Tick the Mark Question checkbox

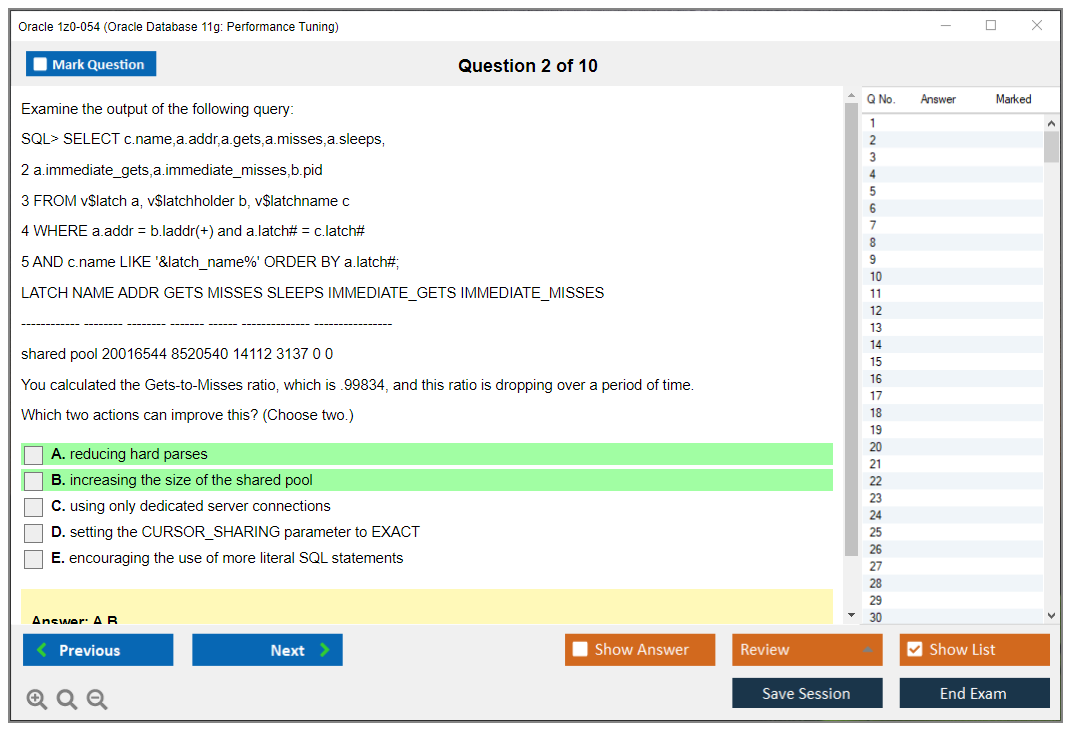tap(41, 65)
